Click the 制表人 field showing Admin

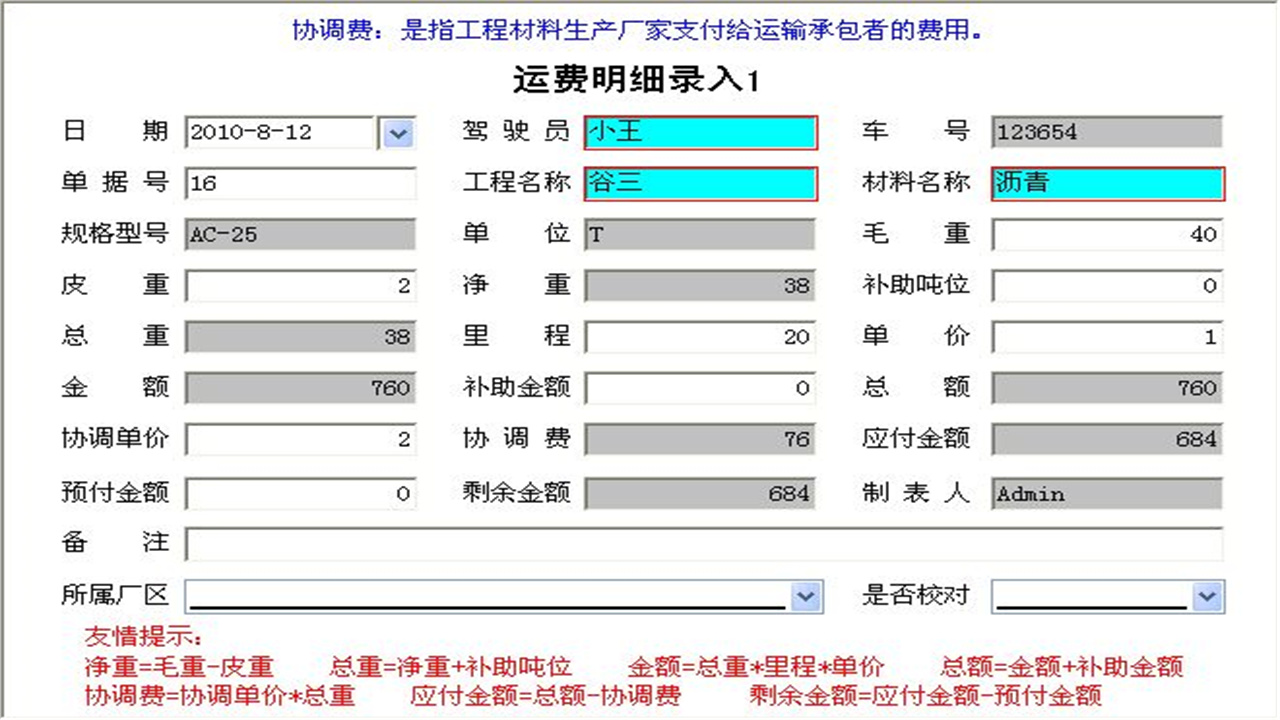point(1105,493)
